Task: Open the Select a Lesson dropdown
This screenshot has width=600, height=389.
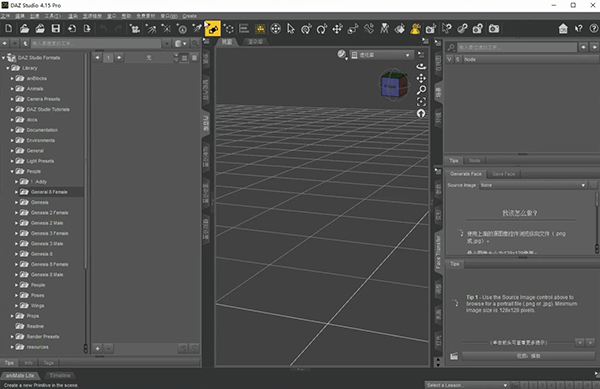Action: click(466, 385)
